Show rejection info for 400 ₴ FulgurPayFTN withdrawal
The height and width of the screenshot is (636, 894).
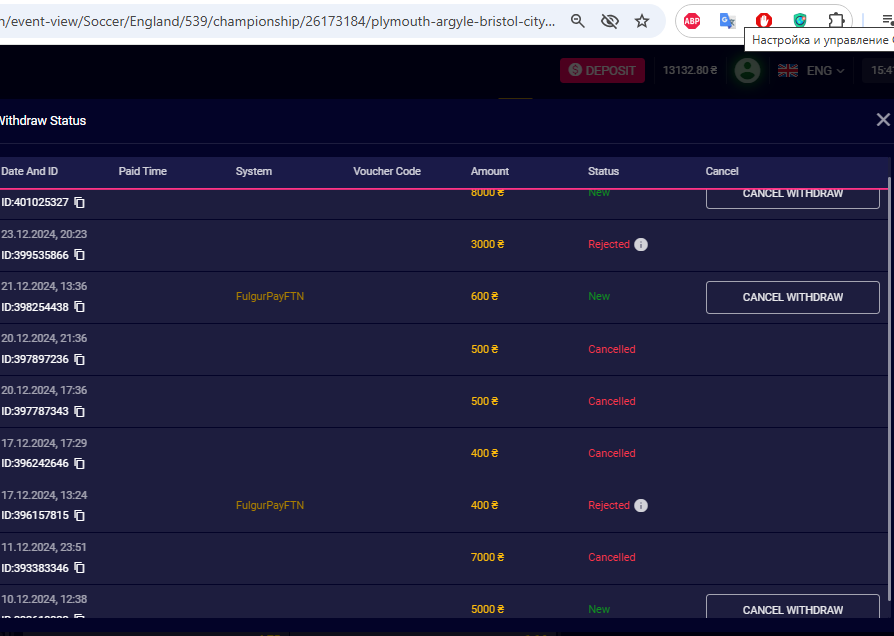coord(641,505)
